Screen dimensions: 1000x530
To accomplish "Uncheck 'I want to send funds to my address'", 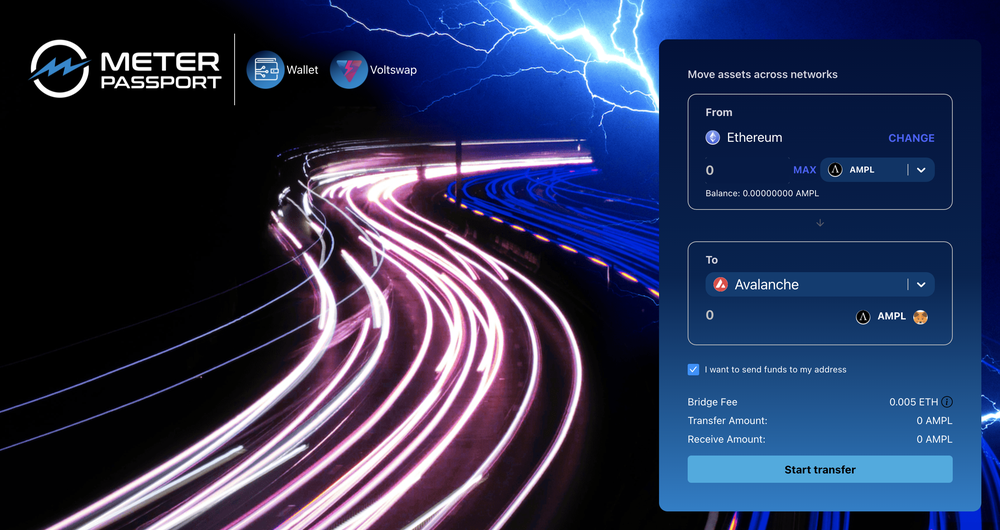I will point(693,369).
